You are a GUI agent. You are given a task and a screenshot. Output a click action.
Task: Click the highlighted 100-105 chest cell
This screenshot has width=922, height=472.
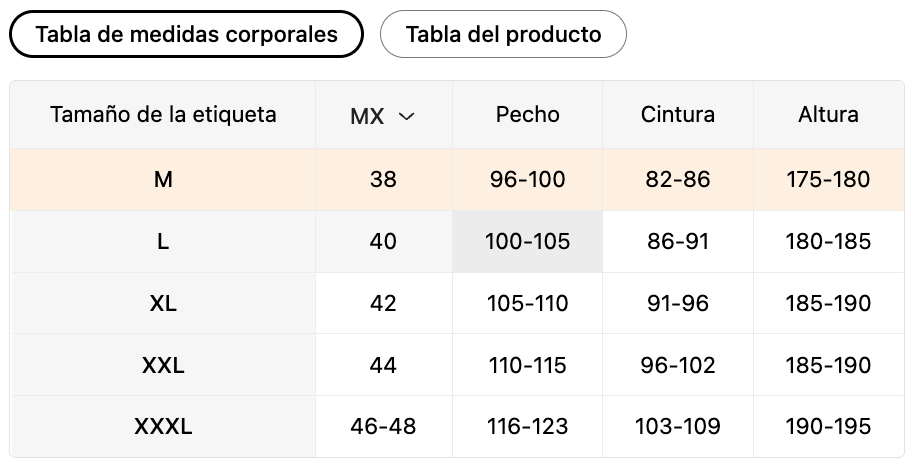(527, 242)
